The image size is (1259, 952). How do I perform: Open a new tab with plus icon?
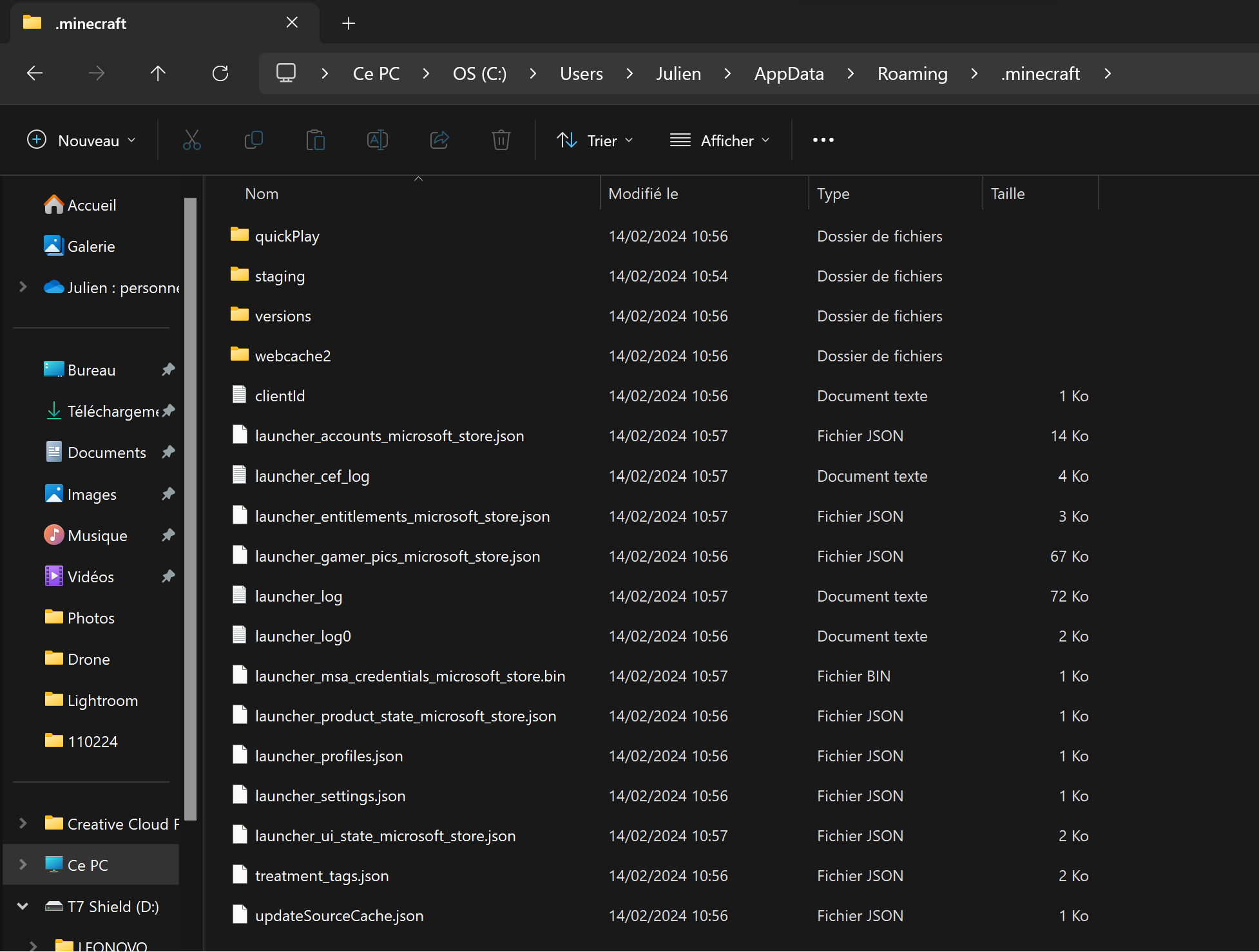(349, 23)
